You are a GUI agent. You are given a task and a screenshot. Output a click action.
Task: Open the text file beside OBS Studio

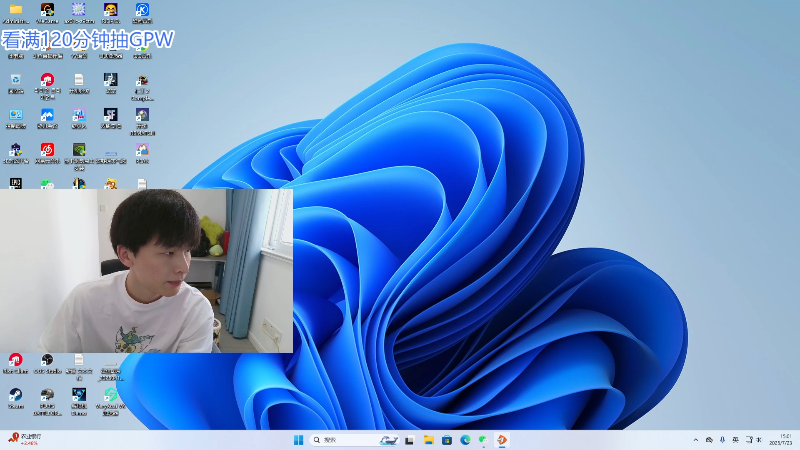coord(79,360)
